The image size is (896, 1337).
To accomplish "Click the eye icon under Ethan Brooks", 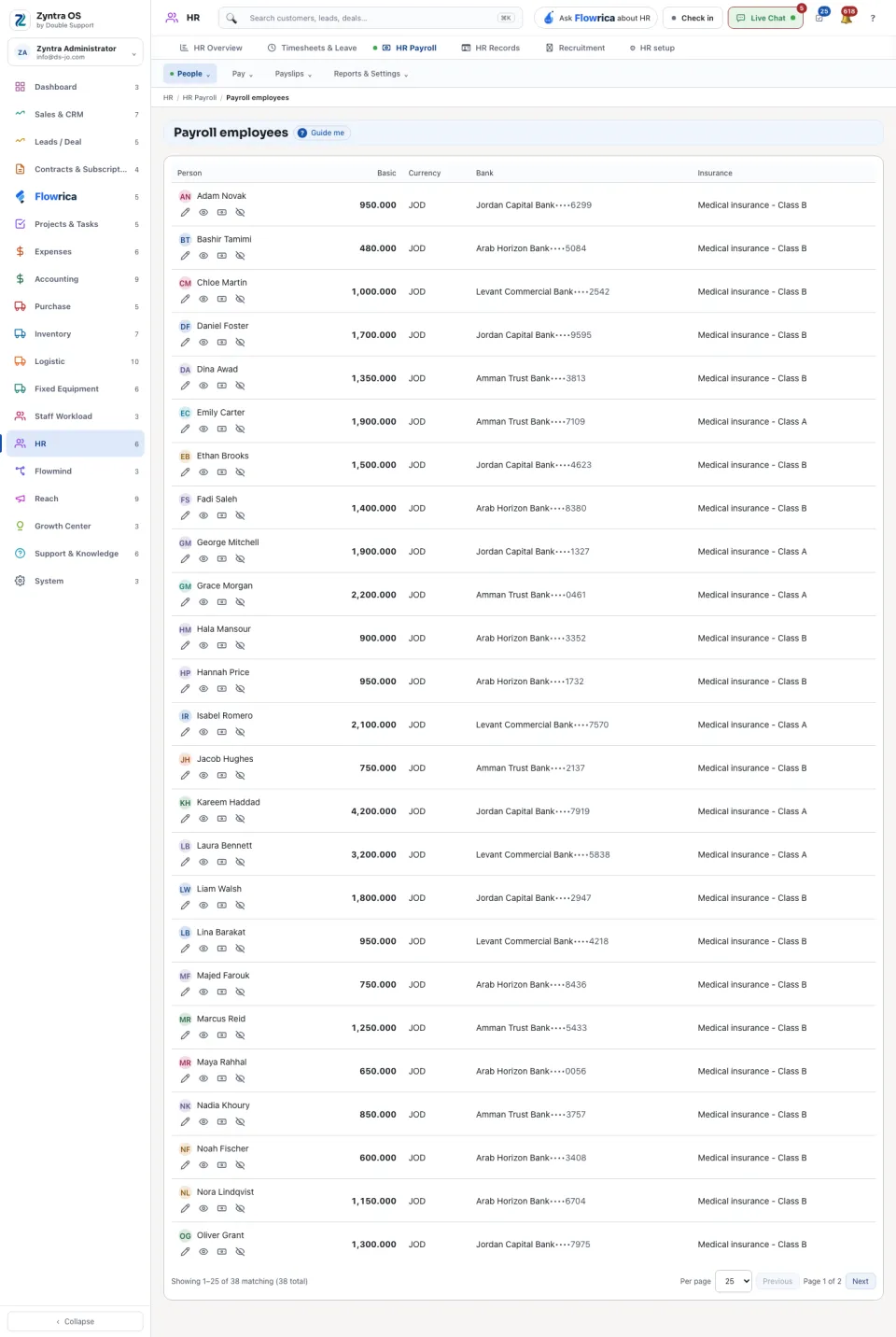I will coord(203,472).
